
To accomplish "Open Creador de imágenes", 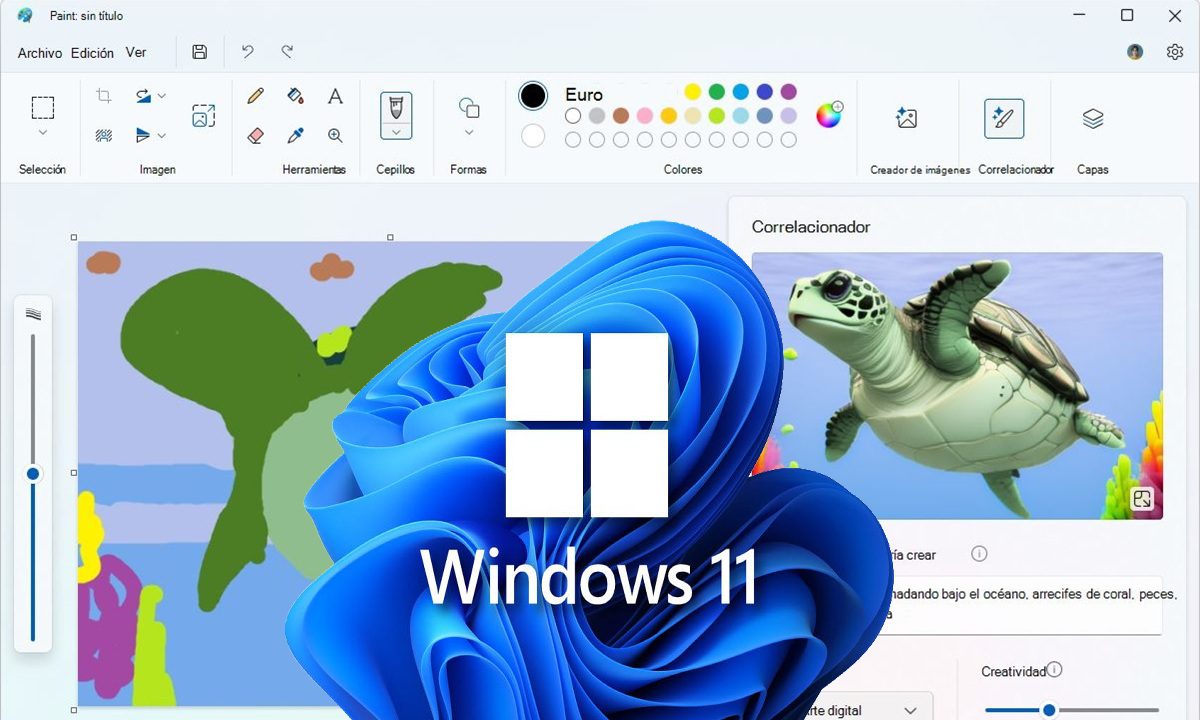I will (x=906, y=118).
